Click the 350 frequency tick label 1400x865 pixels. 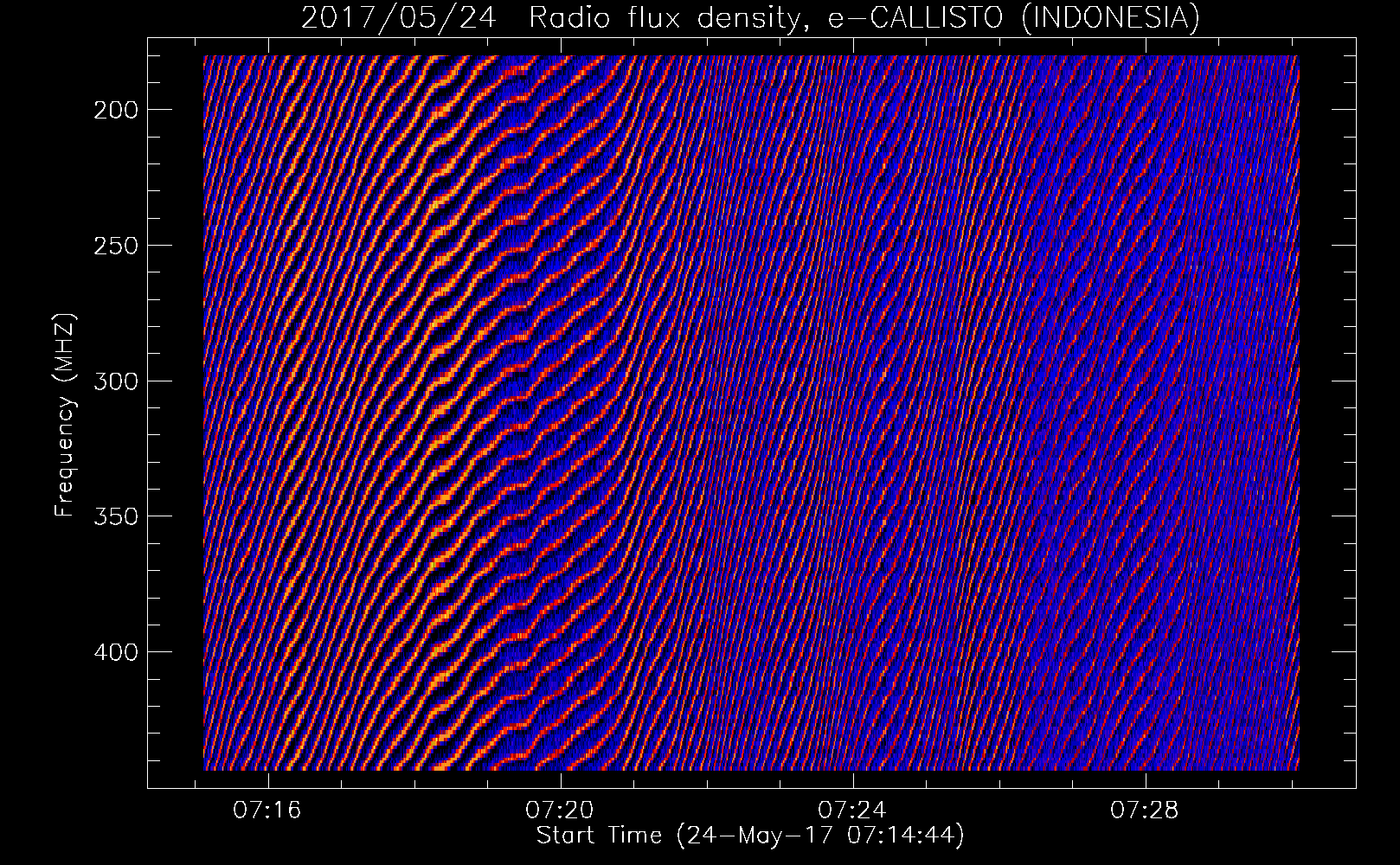pos(115,516)
